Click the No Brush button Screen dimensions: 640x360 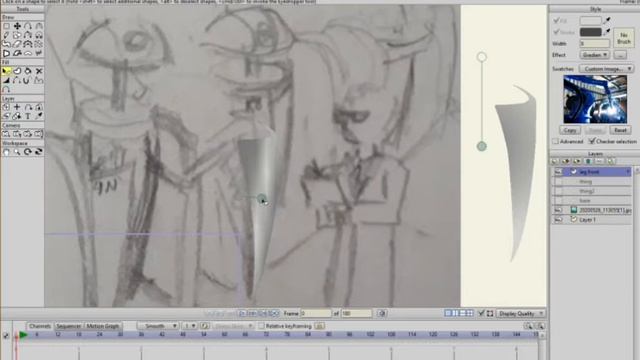[x=624, y=38]
